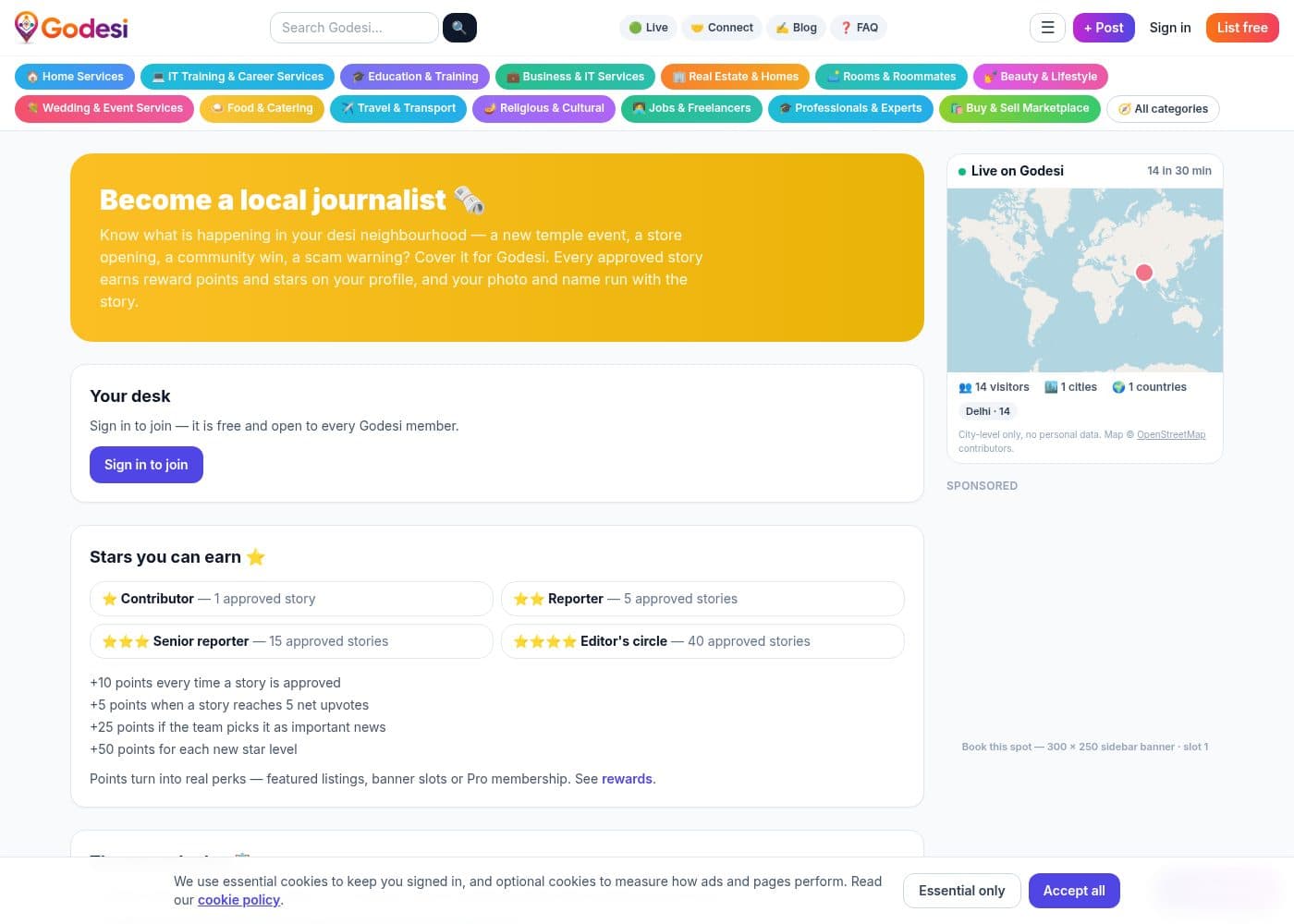Click the 14 visitors stat
This screenshot has height=924, width=1294.
pos(995,387)
